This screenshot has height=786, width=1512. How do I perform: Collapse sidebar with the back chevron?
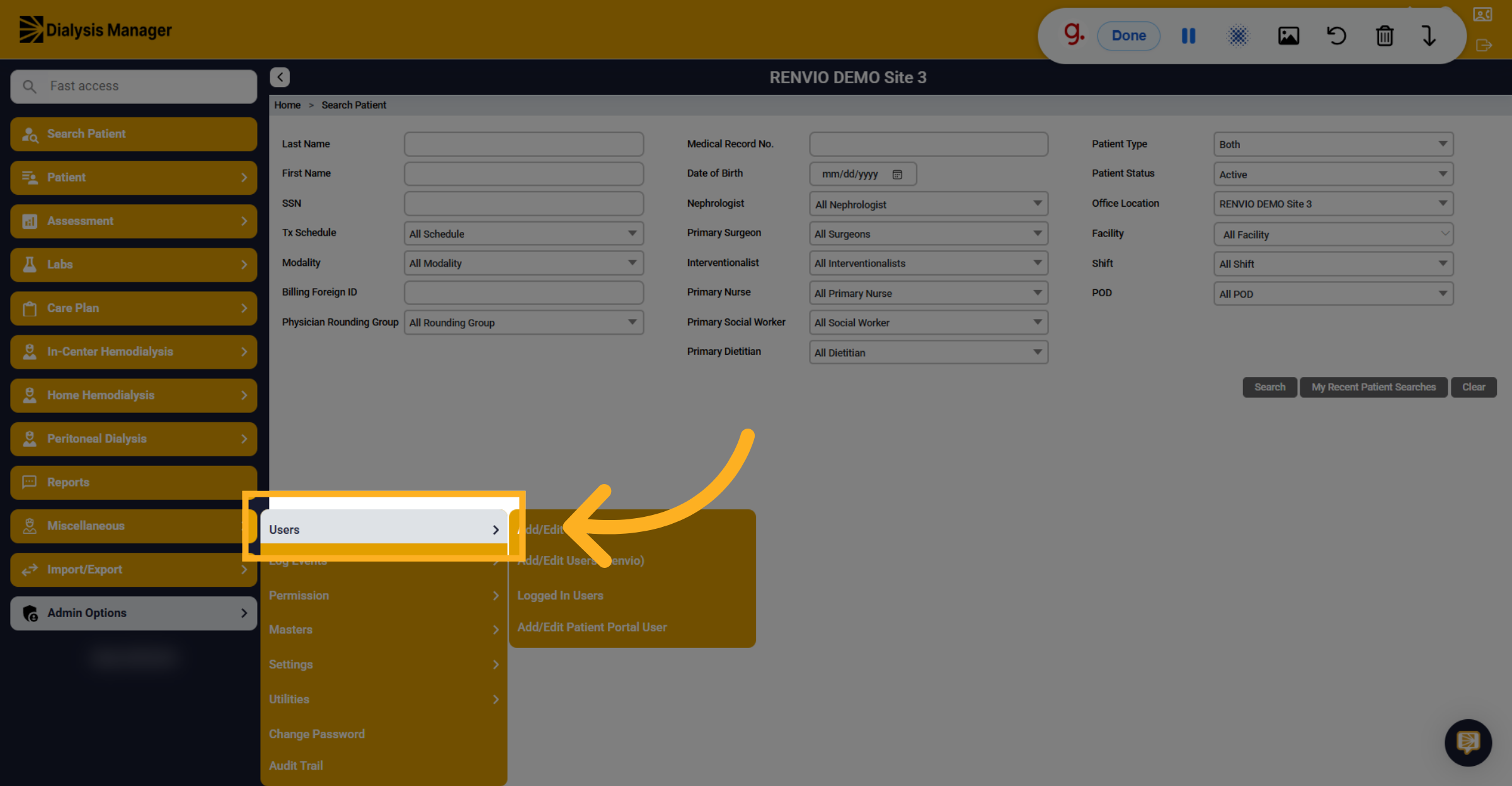[x=280, y=77]
